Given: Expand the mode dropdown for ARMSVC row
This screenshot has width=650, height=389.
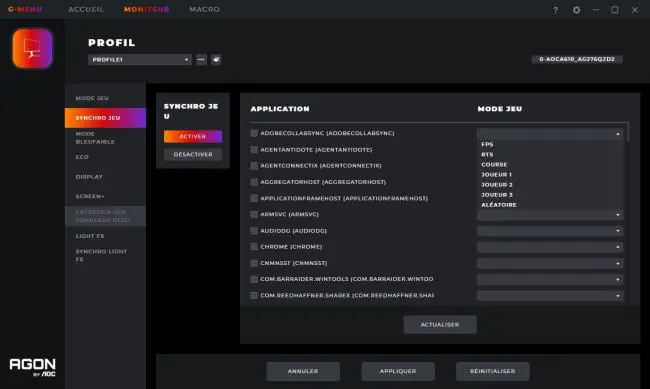Looking at the screenshot, I should tap(550, 215).
